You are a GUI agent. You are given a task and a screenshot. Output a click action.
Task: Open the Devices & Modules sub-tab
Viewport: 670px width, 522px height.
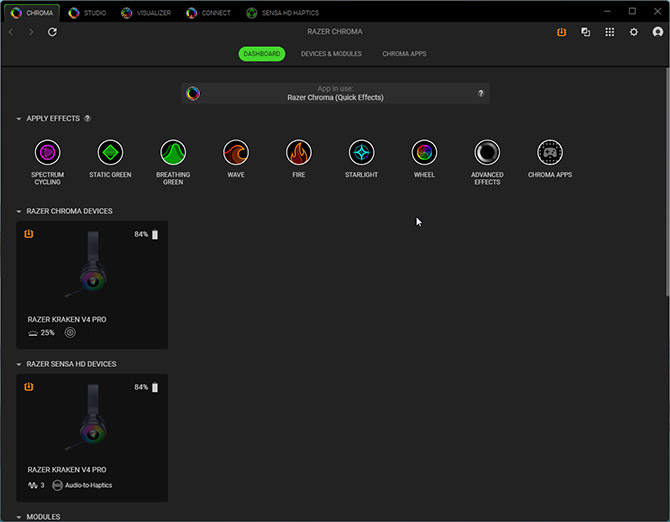click(x=331, y=54)
